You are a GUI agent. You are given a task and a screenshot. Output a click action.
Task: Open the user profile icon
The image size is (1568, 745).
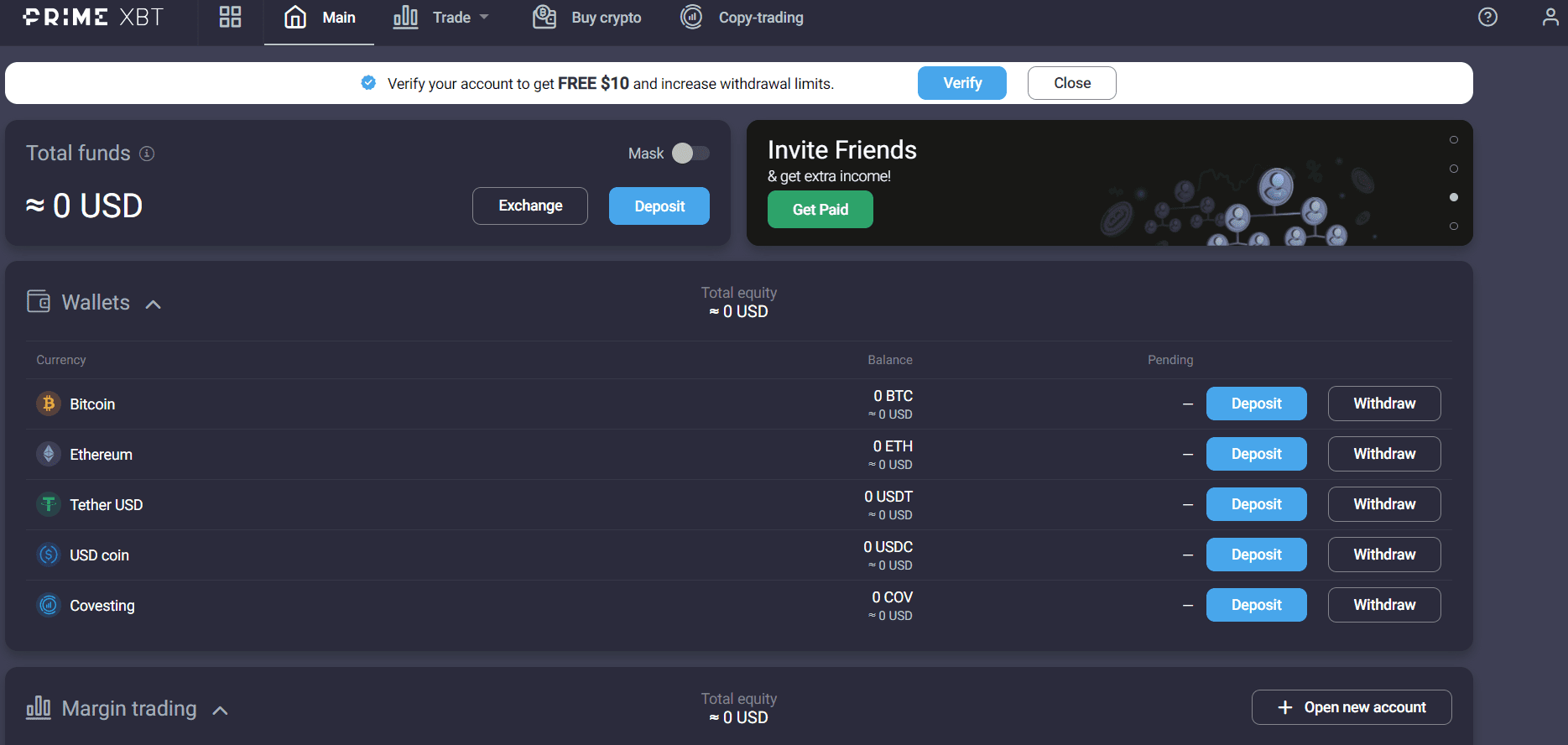1550,17
